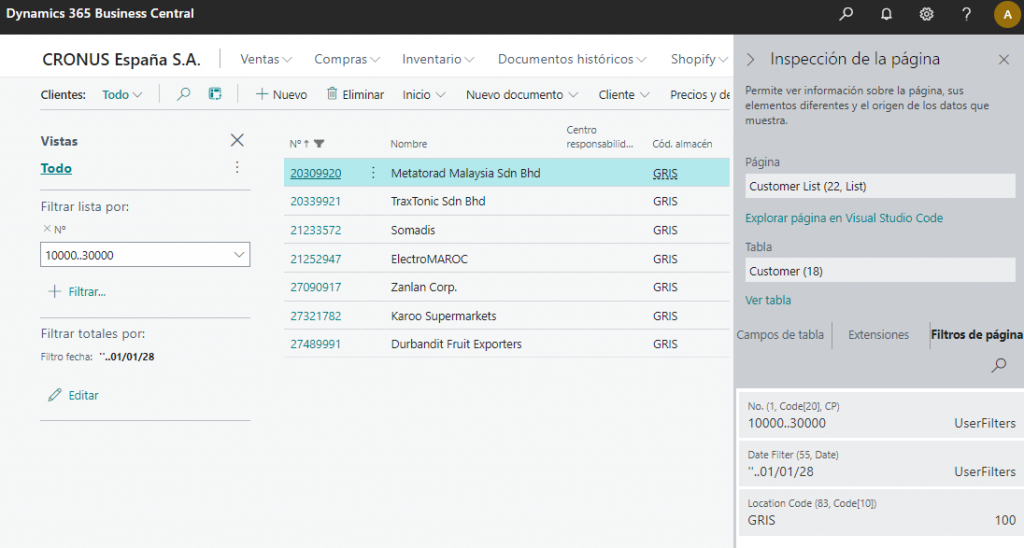1024x548 pixels.
Task: Open row options for Metatorad Malaysia
Action: click(373, 173)
